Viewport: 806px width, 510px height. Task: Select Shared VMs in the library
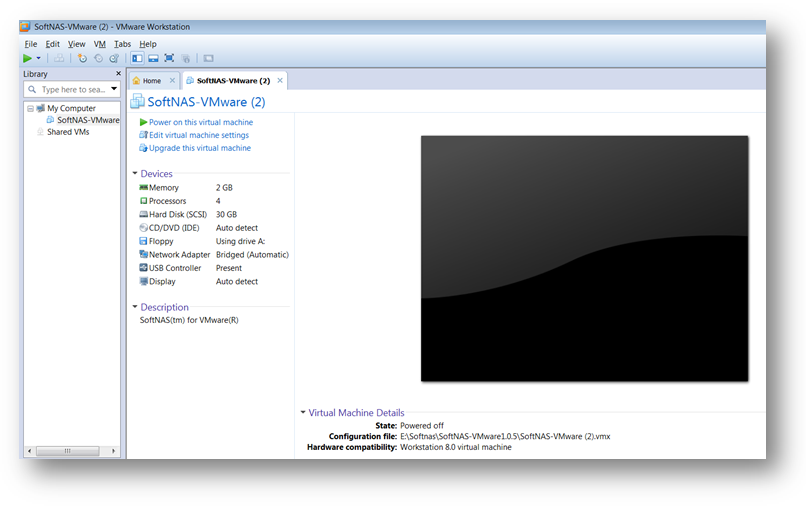coord(68,132)
